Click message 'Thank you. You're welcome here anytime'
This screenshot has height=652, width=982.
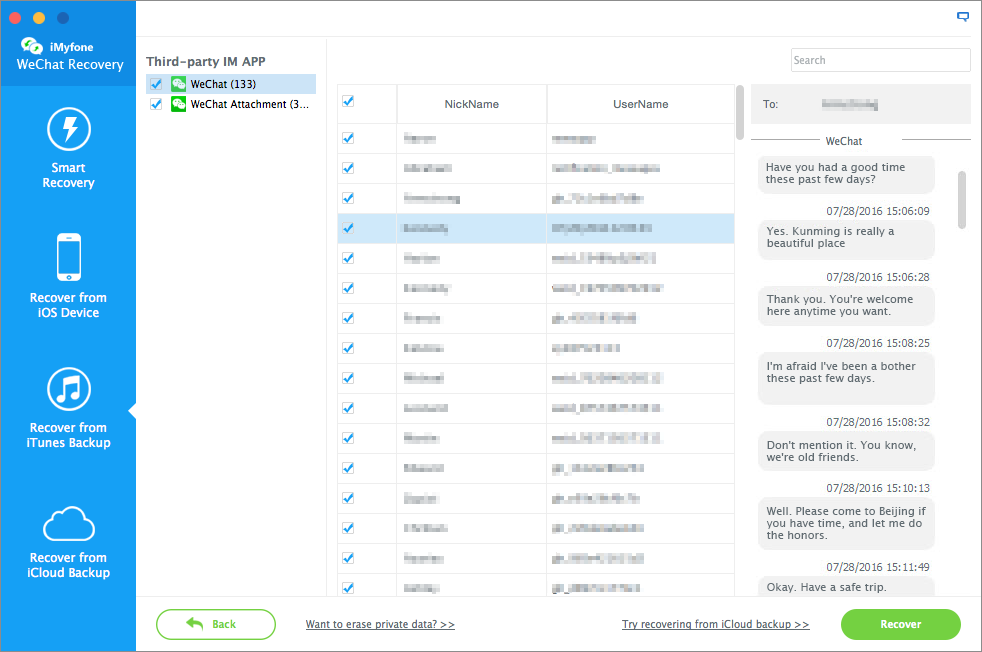pos(846,306)
